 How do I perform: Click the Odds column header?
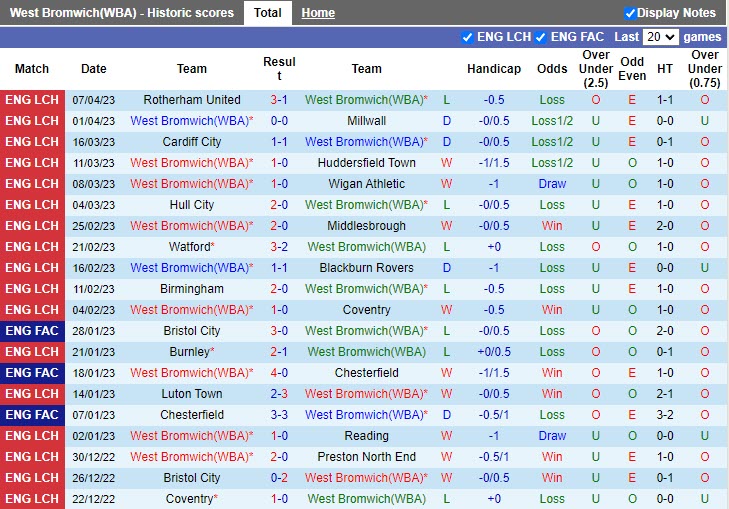552,69
